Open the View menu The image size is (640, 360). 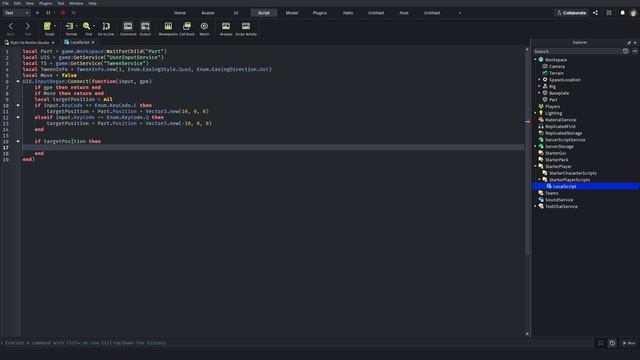[30, 3]
